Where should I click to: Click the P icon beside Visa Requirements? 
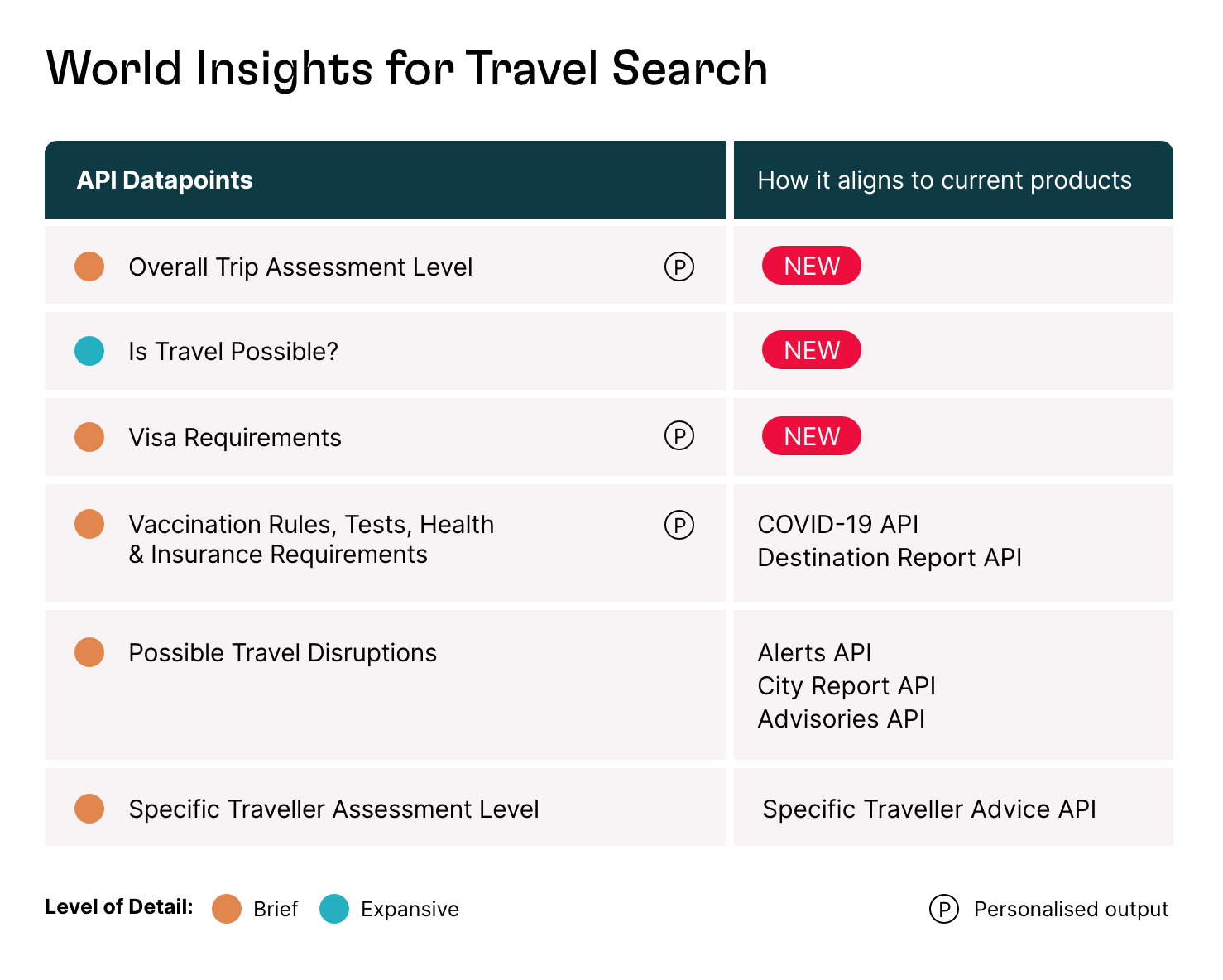679,435
